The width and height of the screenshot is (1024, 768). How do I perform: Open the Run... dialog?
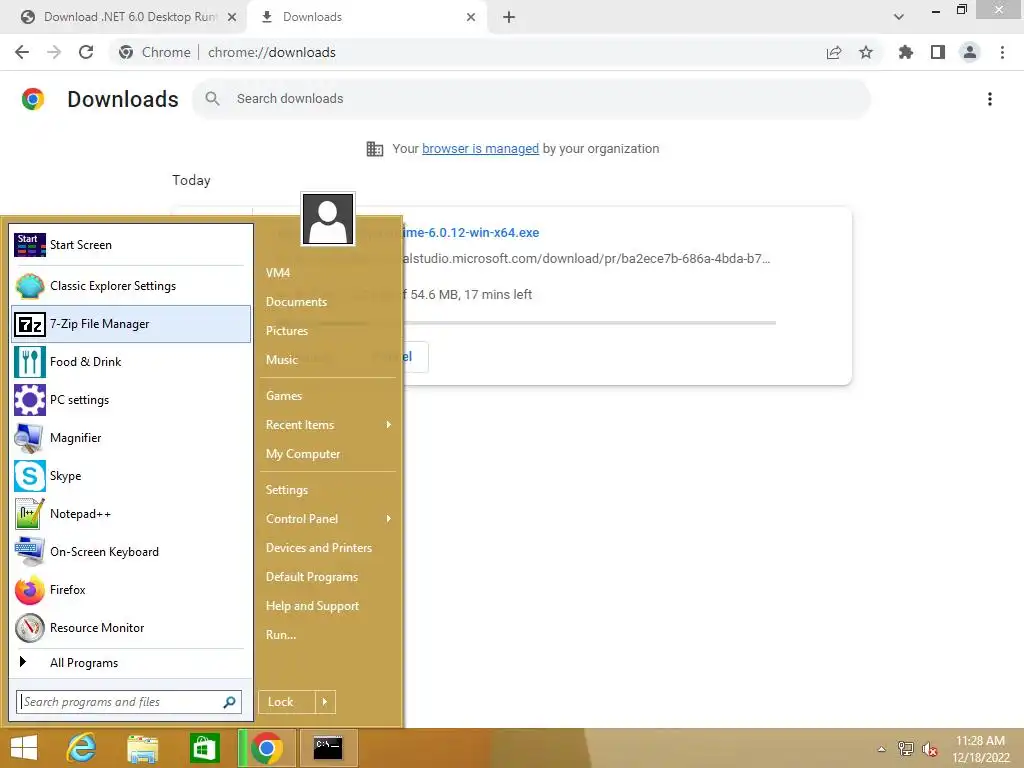coord(328,635)
